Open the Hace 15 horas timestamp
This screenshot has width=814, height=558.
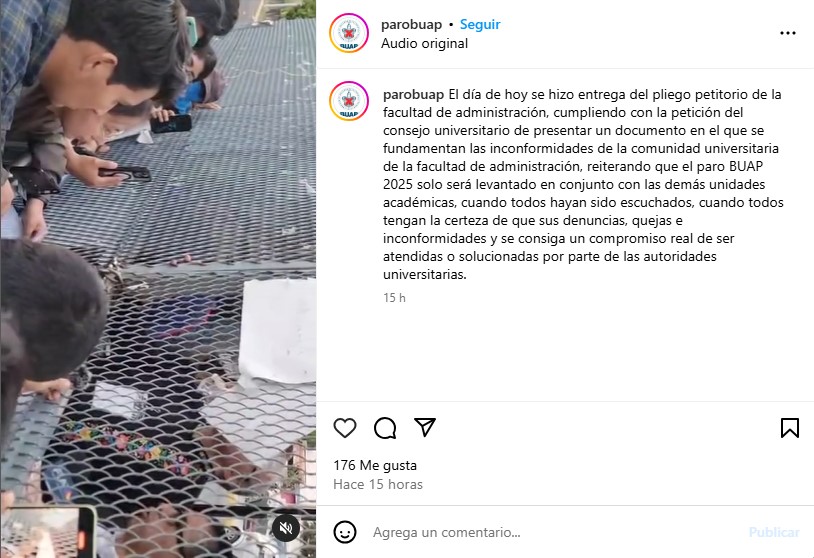[x=378, y=484]
